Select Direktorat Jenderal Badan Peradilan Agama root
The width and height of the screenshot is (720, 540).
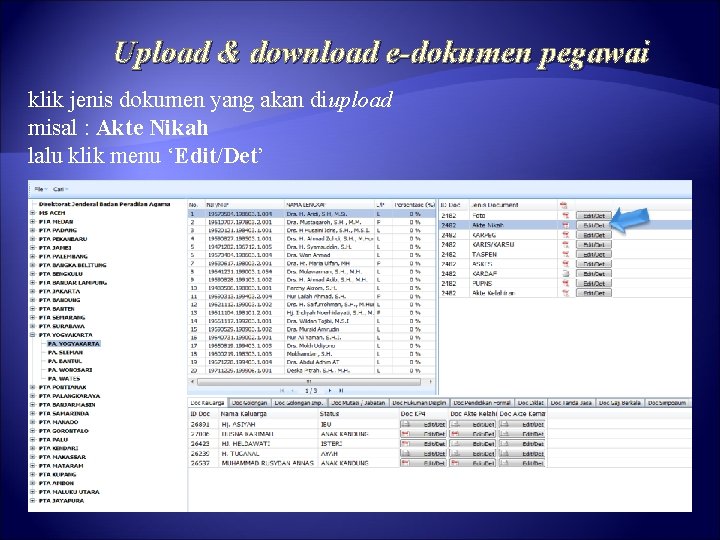coord(105,204)
